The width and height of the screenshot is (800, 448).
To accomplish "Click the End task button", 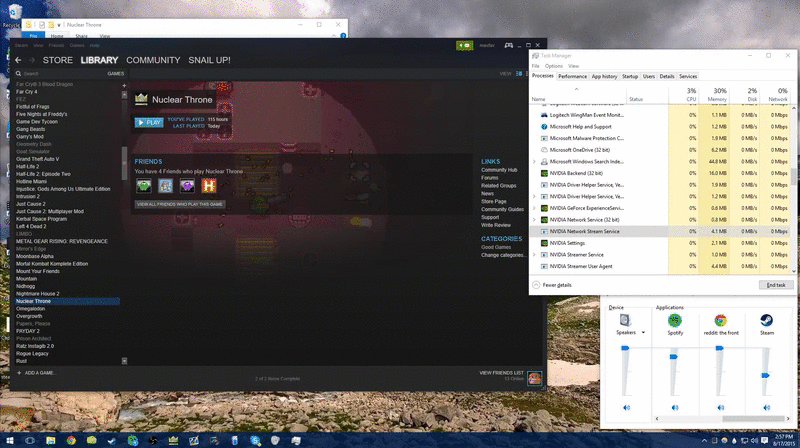I will click(776, 285).
